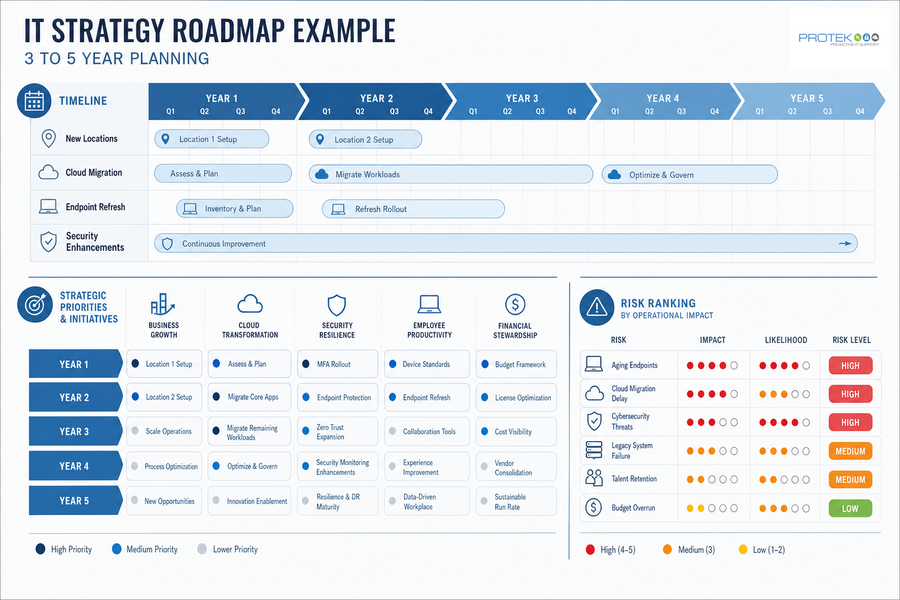This screenshot has width=900, height=600.
Task: Click the HIGH badge for Aging Endpoints
Action: tap(850, 366)
